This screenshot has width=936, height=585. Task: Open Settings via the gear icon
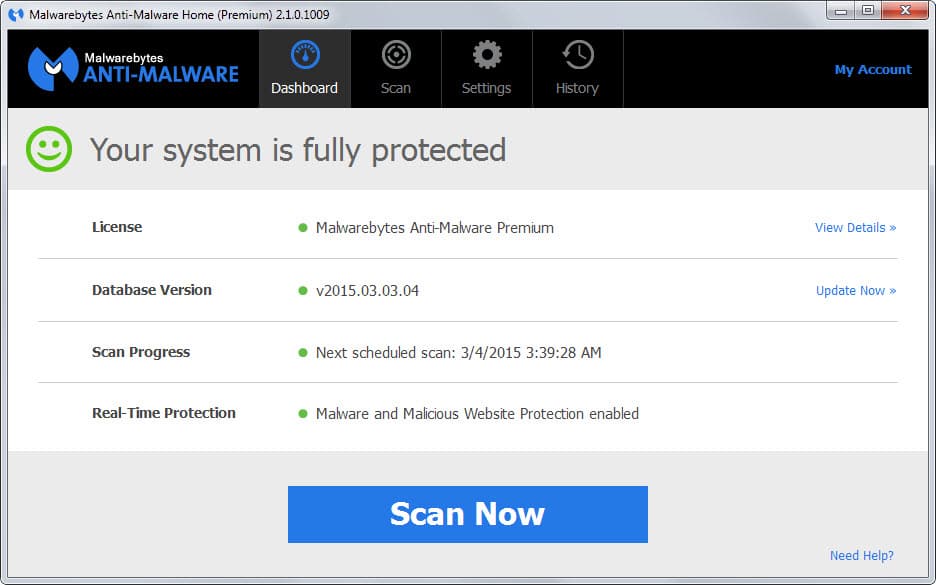tap(487, 55)
